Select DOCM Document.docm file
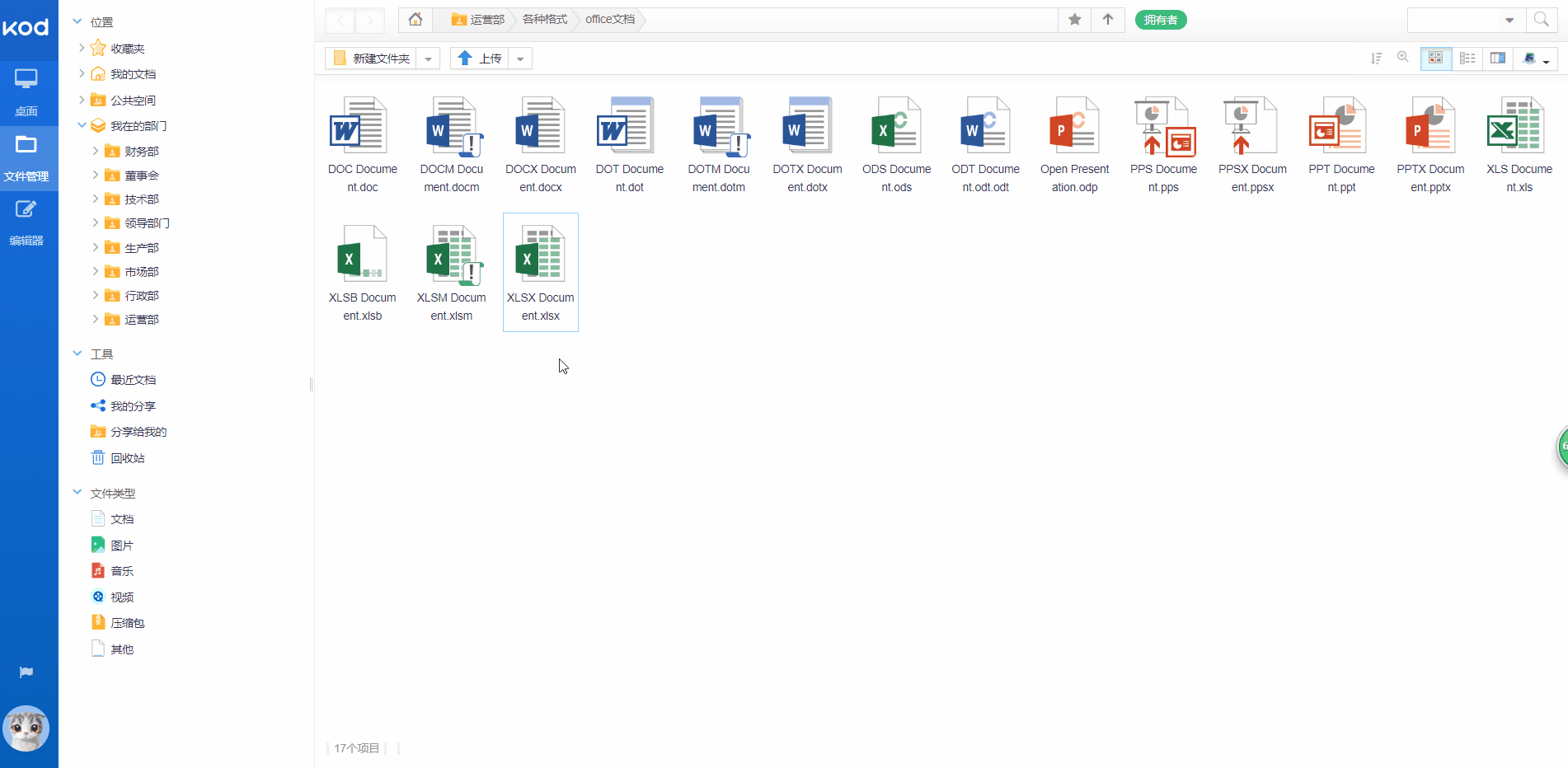This screenshot has width=1568, height=768. (452, 145)
